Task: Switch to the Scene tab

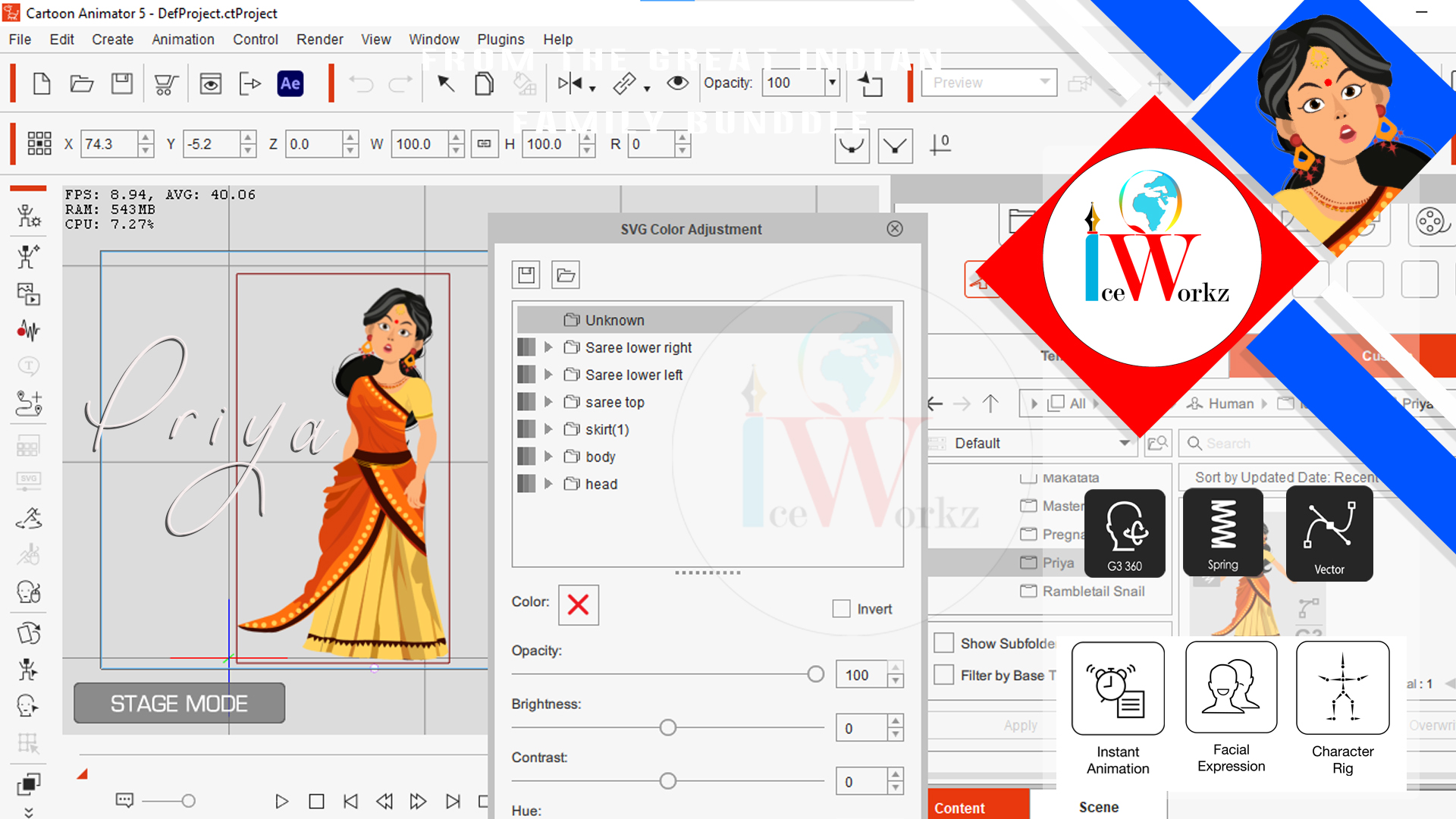Action: tap(1099, 807)
